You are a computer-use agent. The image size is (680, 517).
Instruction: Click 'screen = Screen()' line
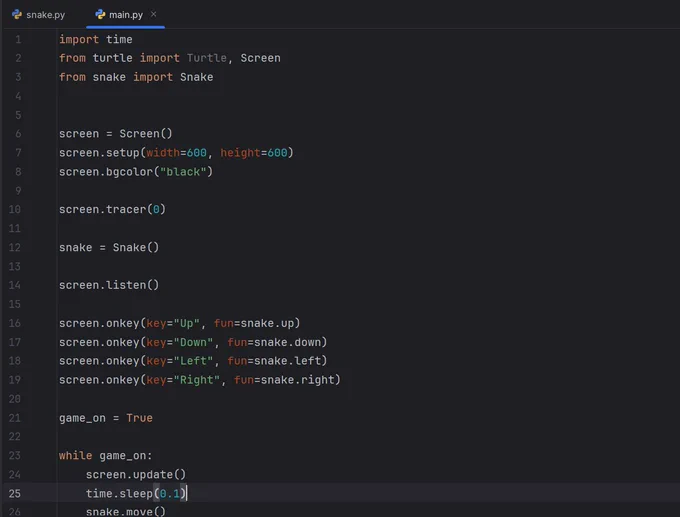pyautogui.click(x=116, y=134)
